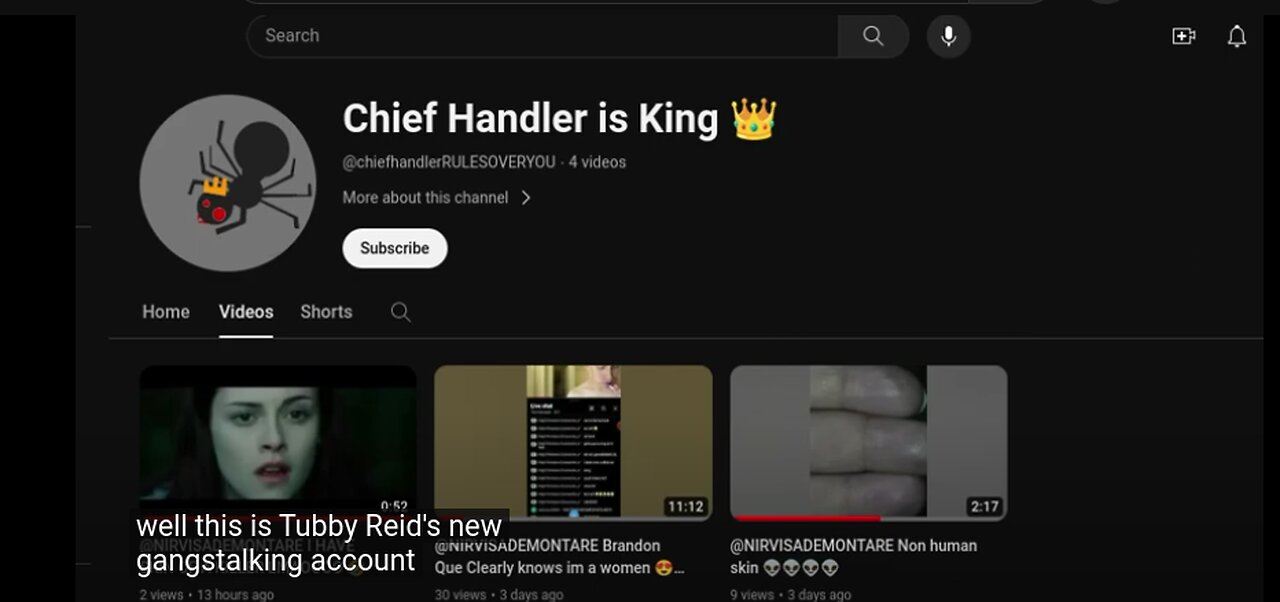Start voice search with the microphone icon

[x=948, y=36]
